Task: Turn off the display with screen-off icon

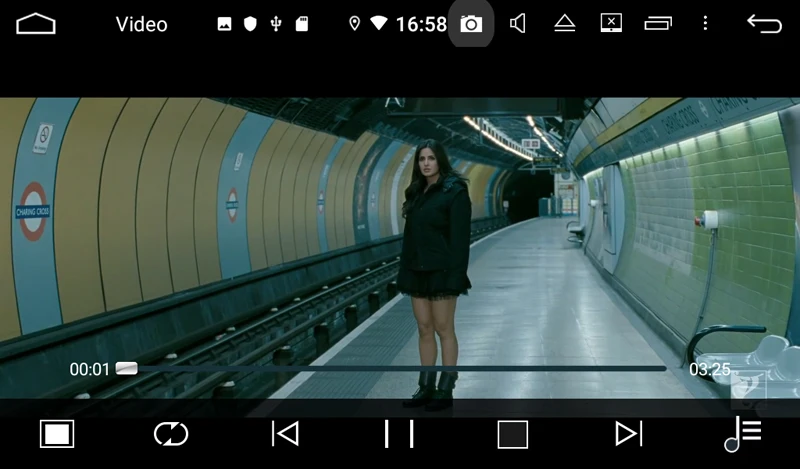Action: point(611,23)
